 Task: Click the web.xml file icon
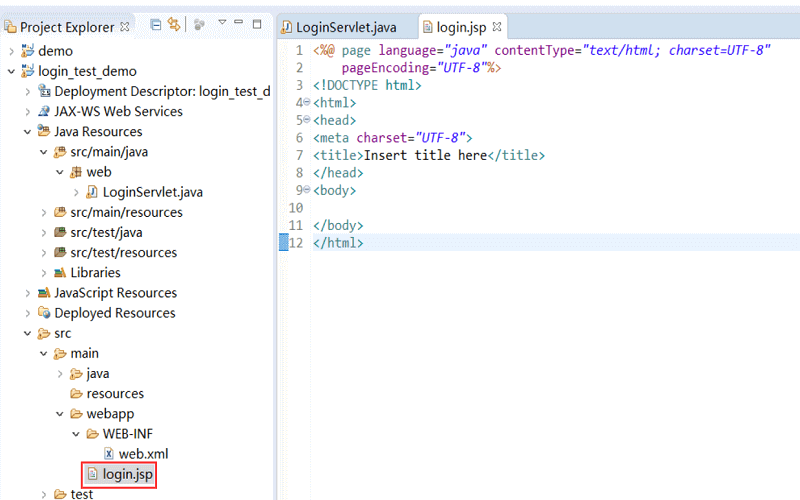[109, 454]
